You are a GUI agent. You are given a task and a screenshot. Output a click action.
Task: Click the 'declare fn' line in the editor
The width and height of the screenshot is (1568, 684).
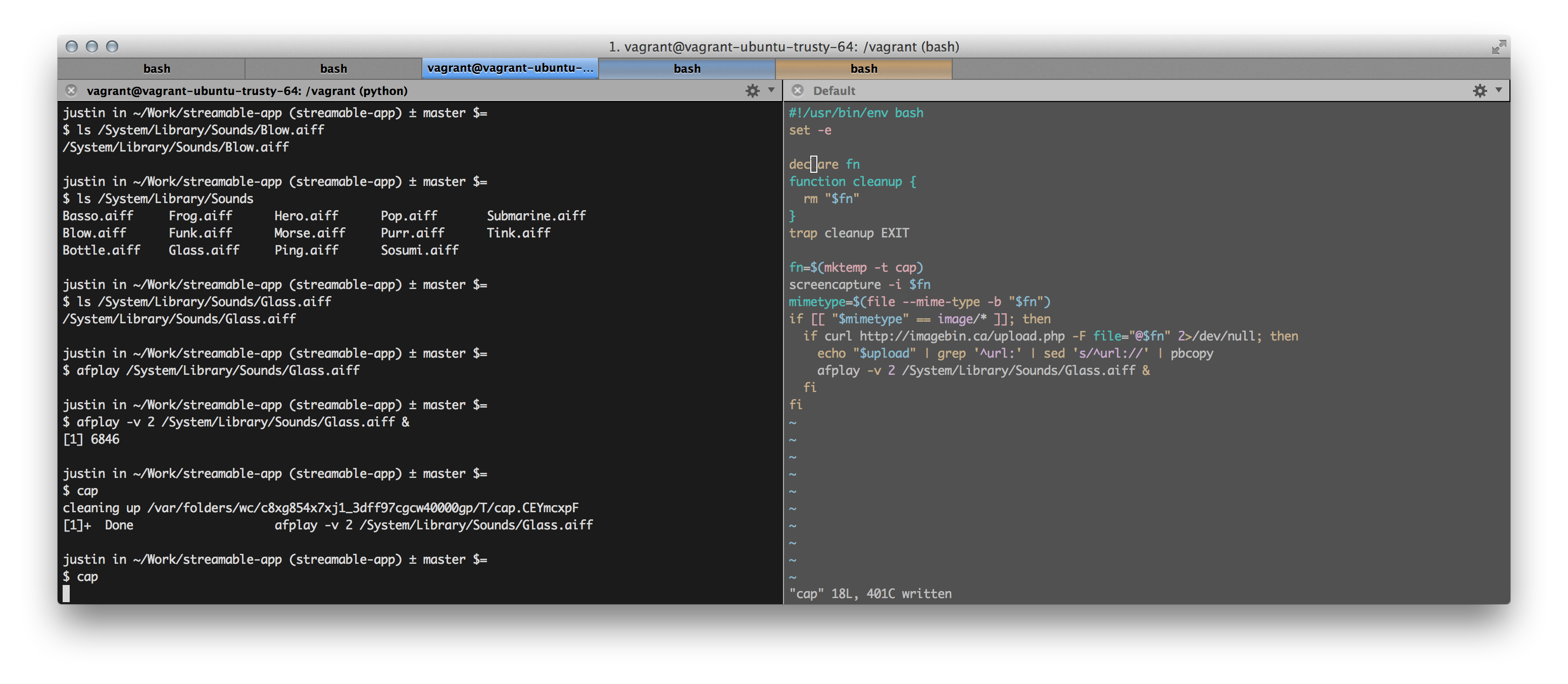click(x=824, y=164)
